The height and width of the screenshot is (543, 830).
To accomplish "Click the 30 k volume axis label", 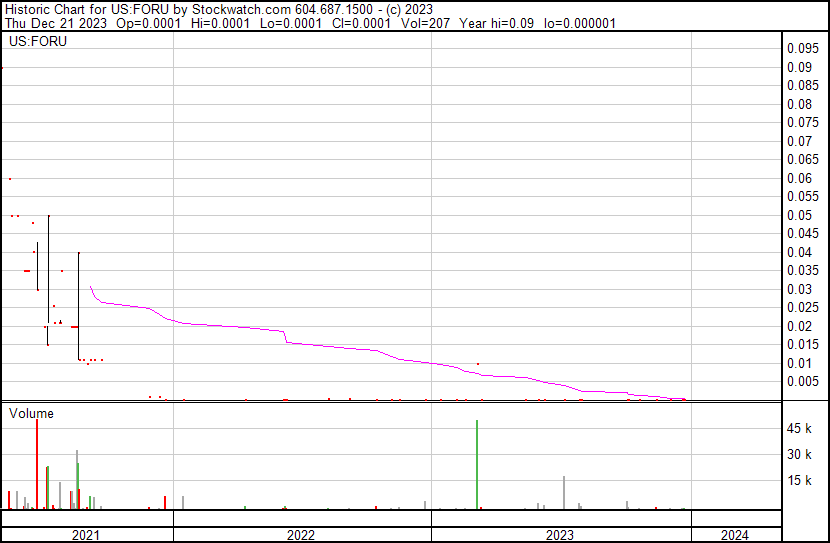I will 799,455.
